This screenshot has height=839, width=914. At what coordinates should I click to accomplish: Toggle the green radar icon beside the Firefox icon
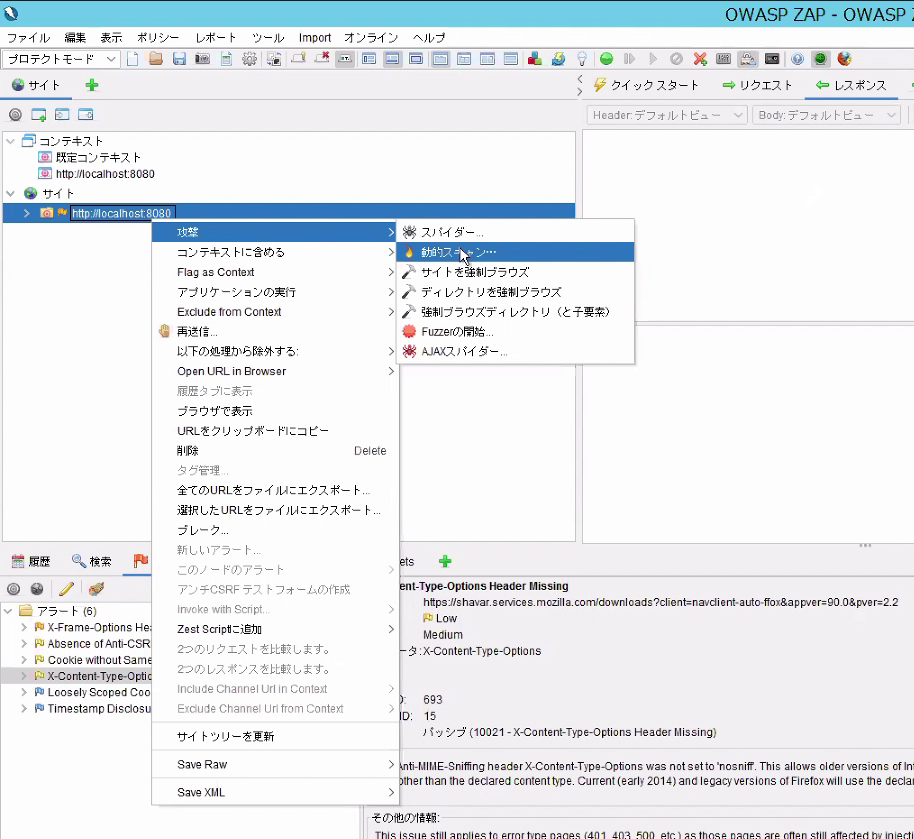(x=820, y=59)
